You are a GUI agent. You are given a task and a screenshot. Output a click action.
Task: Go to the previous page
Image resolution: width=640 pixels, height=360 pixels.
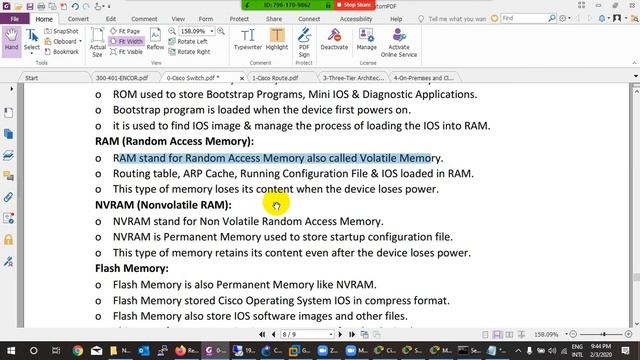(273, 335)
